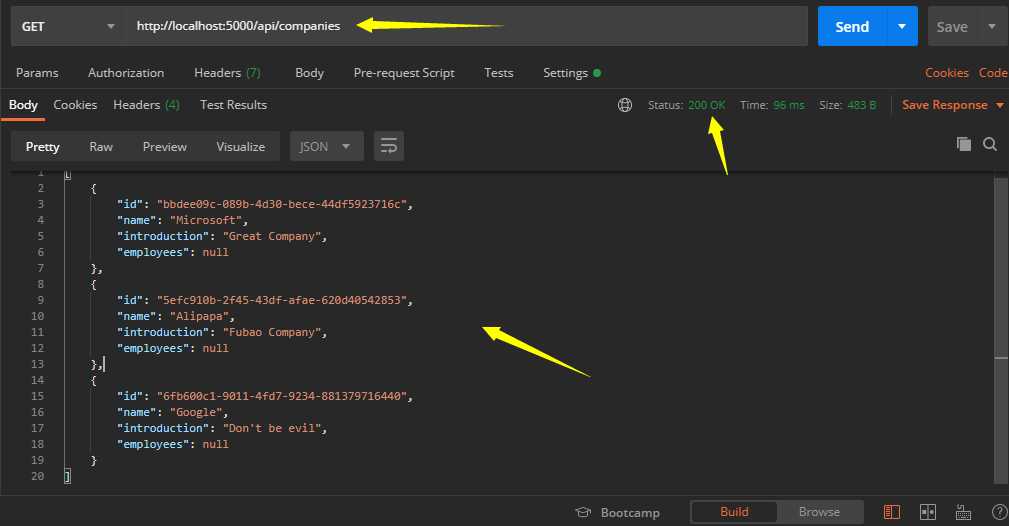Switch to Build mode
Screen dimensions: 1009x526
734,512
